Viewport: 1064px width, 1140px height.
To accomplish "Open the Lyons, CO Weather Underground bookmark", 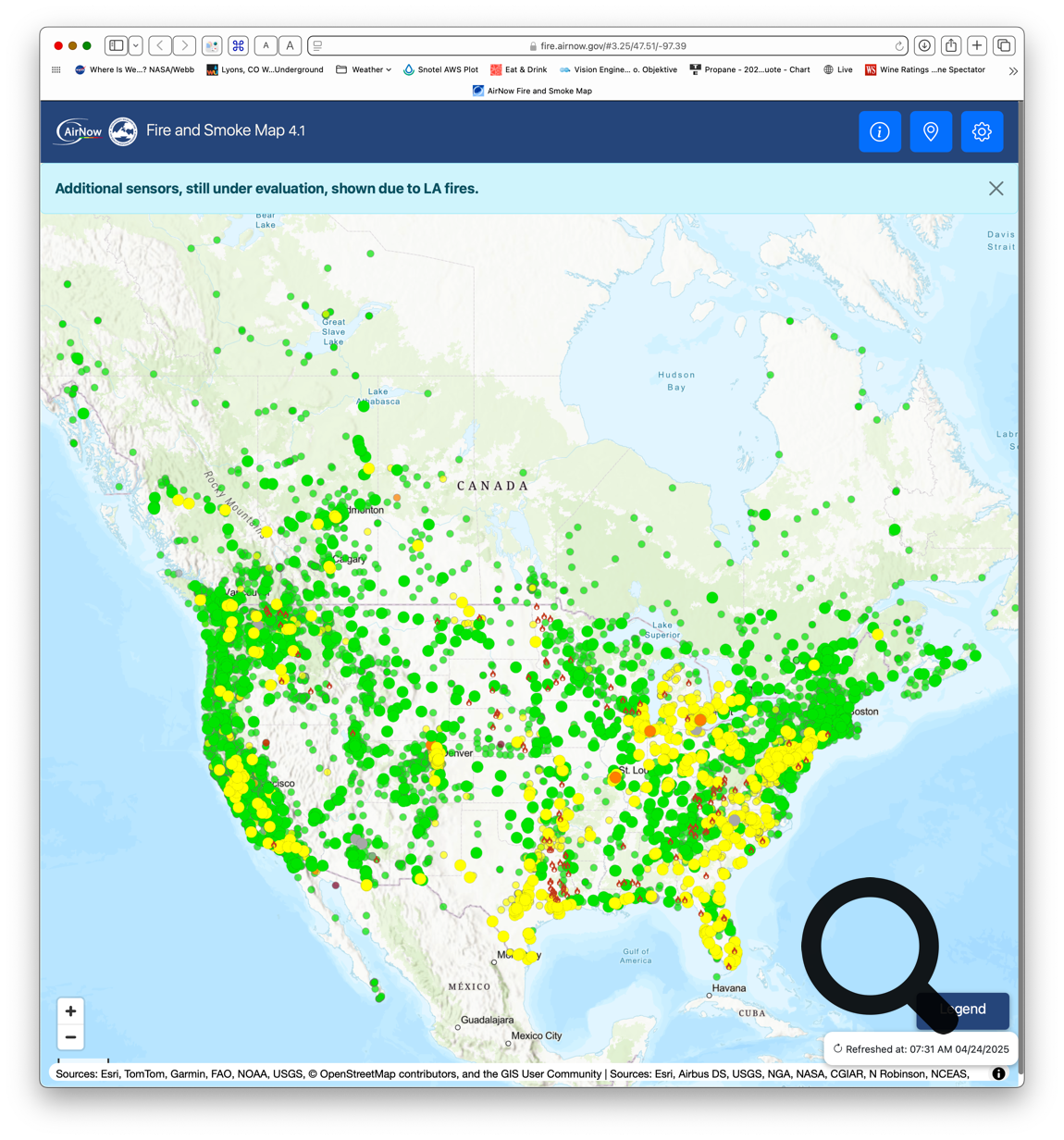I will coord(265,69).
